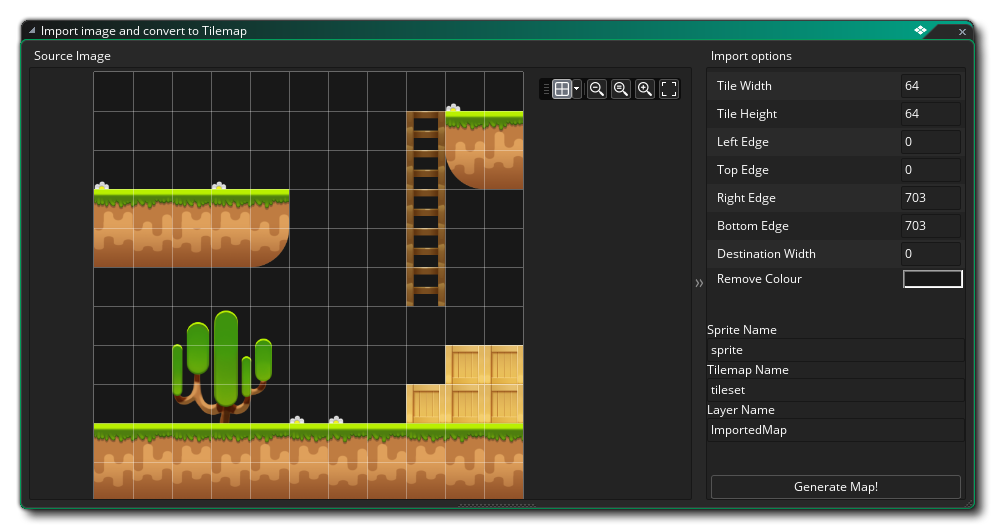Click the Tile Height value field

(930, 114)
